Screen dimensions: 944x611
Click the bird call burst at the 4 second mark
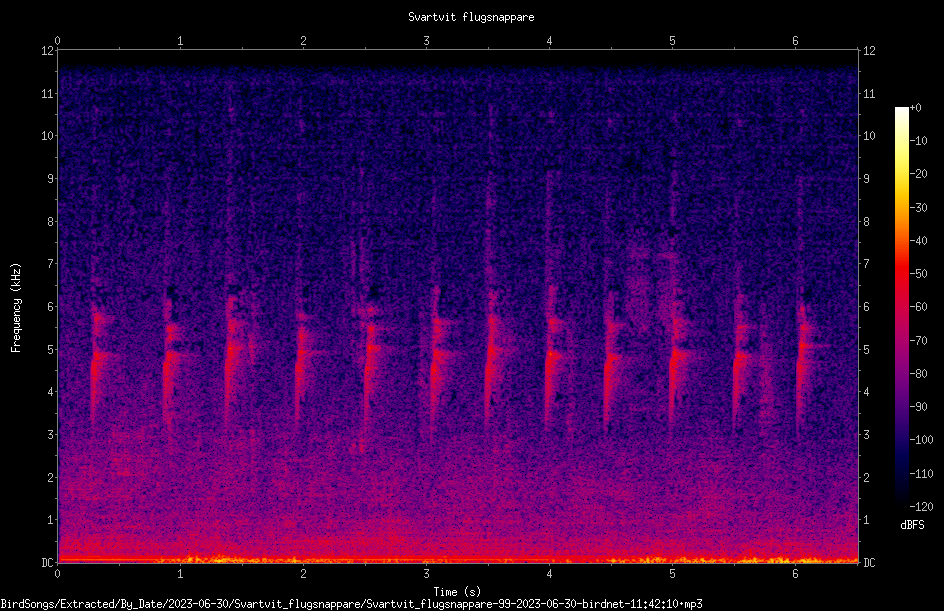coord(551,355)
